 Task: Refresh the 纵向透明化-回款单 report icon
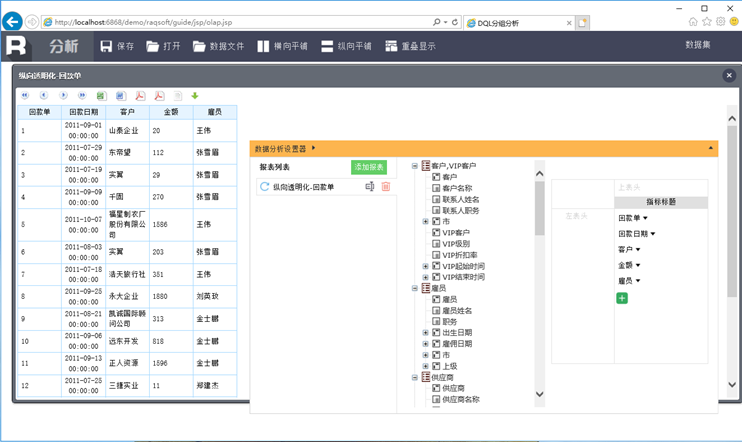(x=265, y=187)
